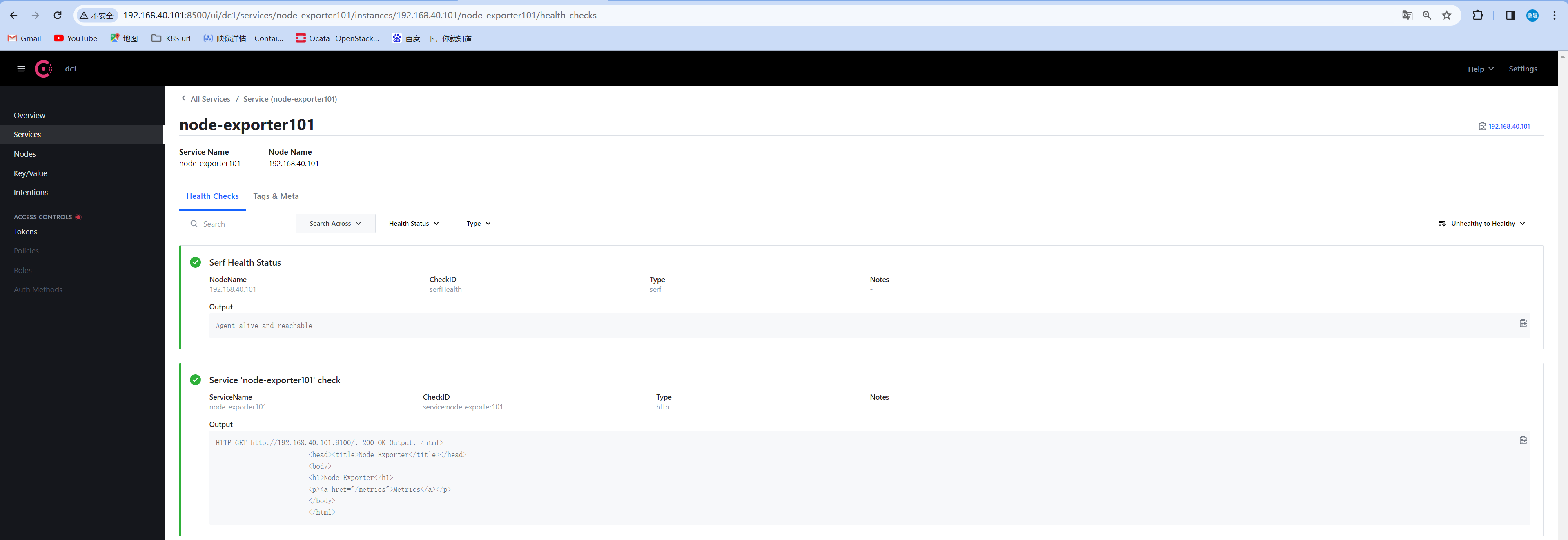
Task: Open the Help menu
Action: click(1480, 69)
